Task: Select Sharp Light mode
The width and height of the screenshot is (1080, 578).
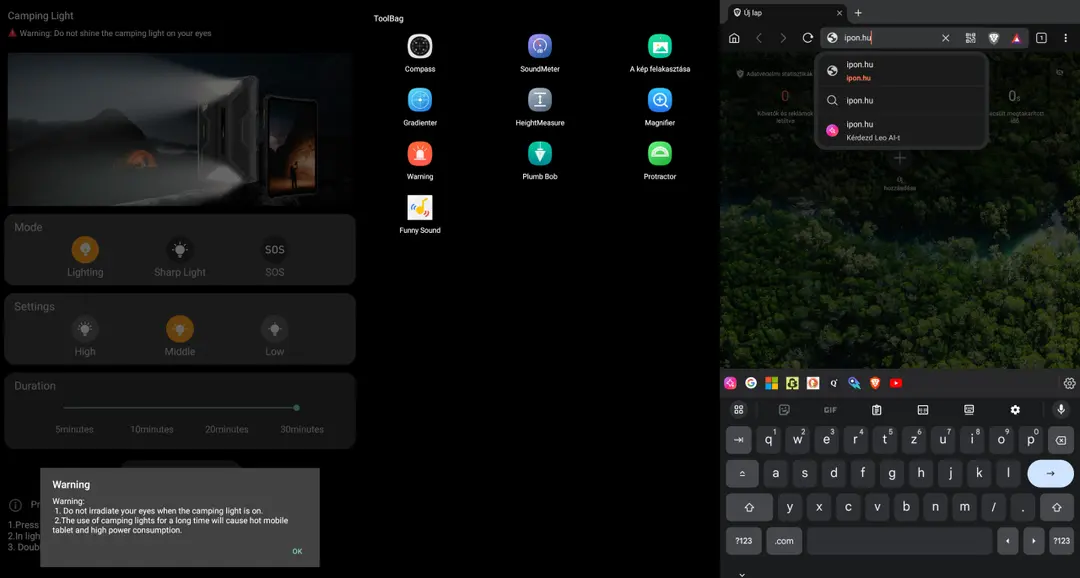Action: coord(180,249)
